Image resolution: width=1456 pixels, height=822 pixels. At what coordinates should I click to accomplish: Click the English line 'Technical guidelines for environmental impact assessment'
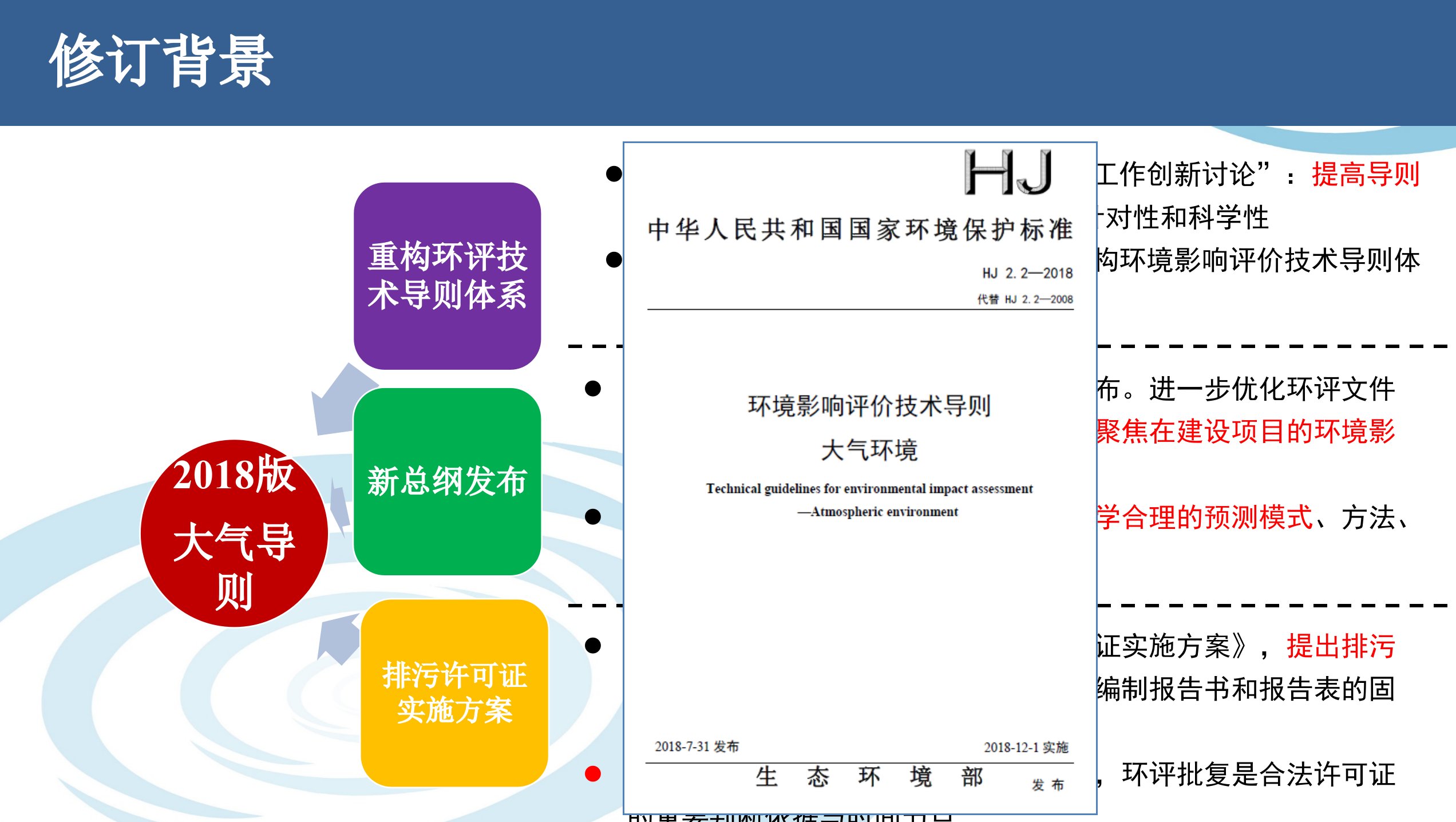(x=869, y=489)
